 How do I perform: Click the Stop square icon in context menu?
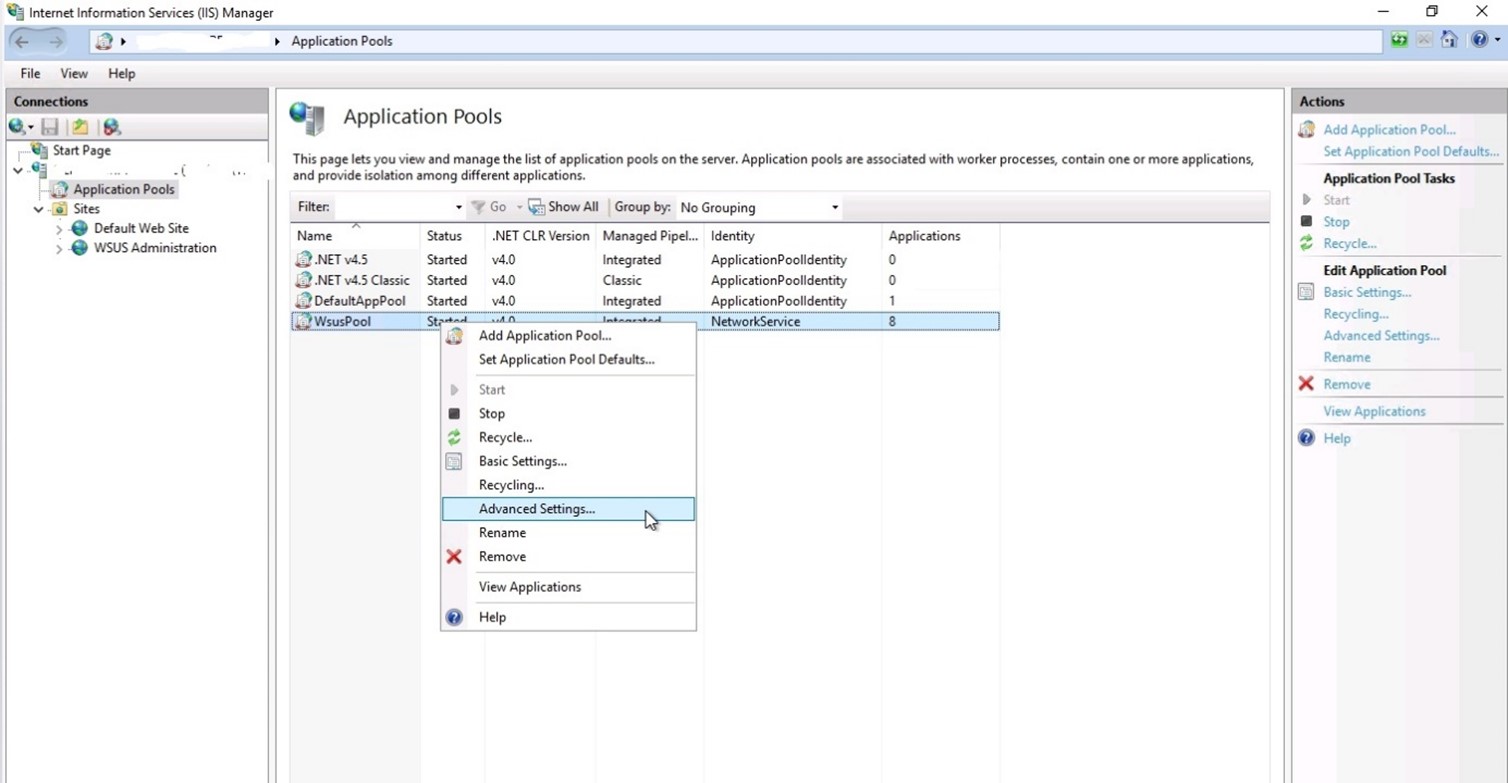pos(454,413)
